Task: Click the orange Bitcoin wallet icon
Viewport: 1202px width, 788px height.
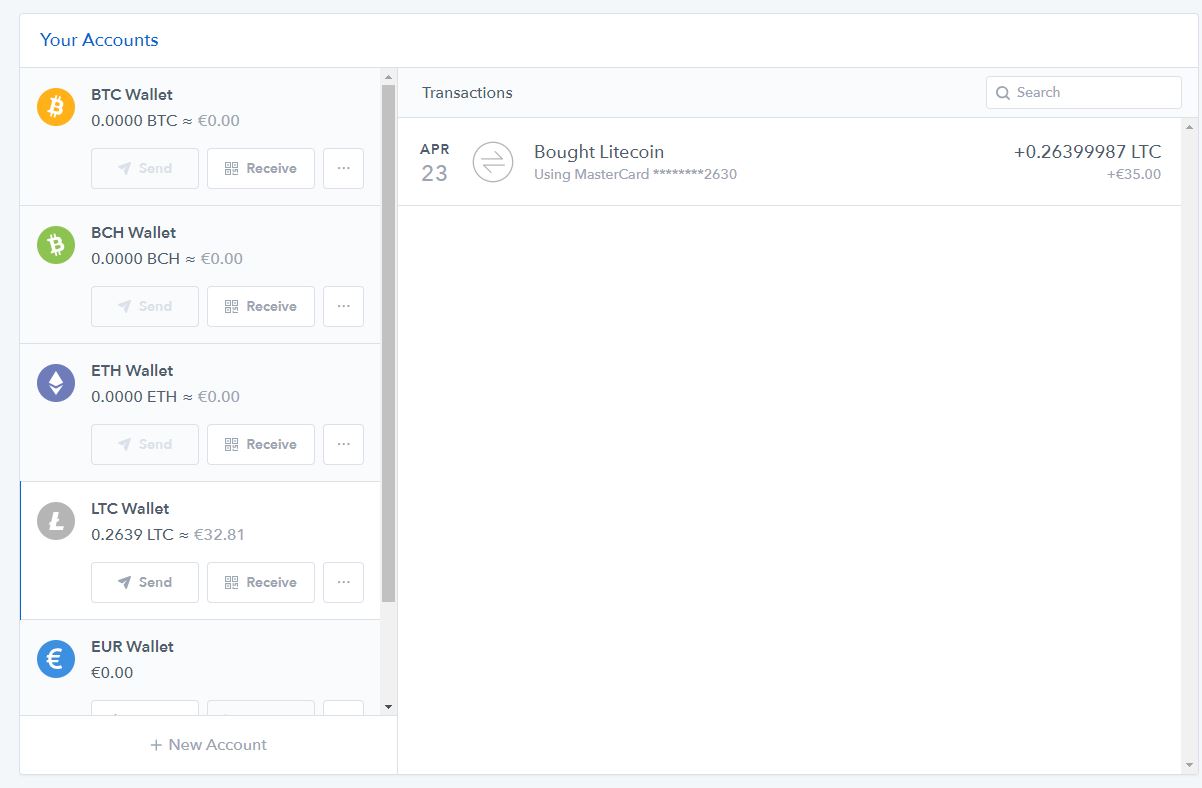Action: tap(56, 107)
